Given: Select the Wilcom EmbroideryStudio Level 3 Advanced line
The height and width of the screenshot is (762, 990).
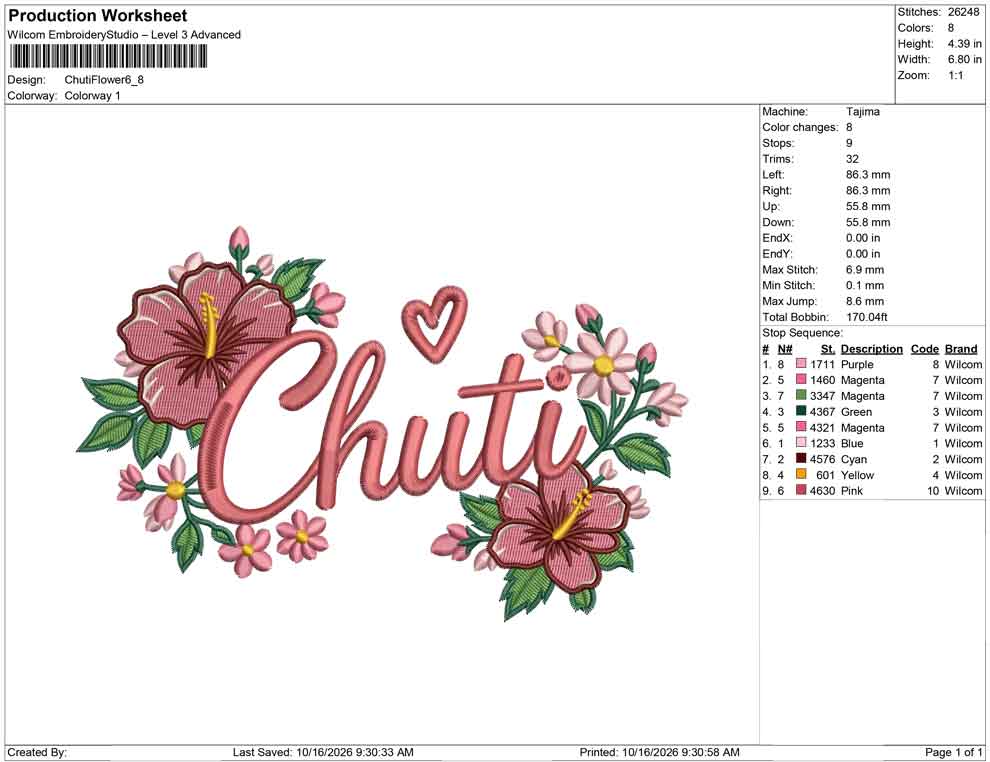Looking at the screenshot, I should (124, 35).
